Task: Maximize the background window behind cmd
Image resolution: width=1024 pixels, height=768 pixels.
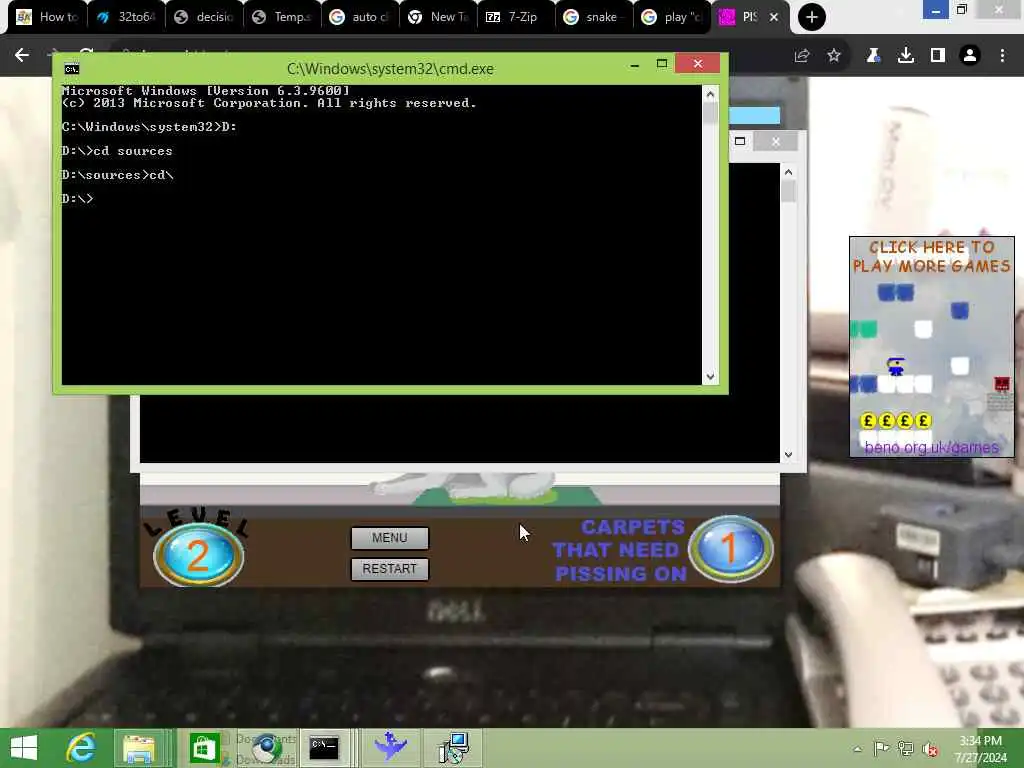Action: 740,141
